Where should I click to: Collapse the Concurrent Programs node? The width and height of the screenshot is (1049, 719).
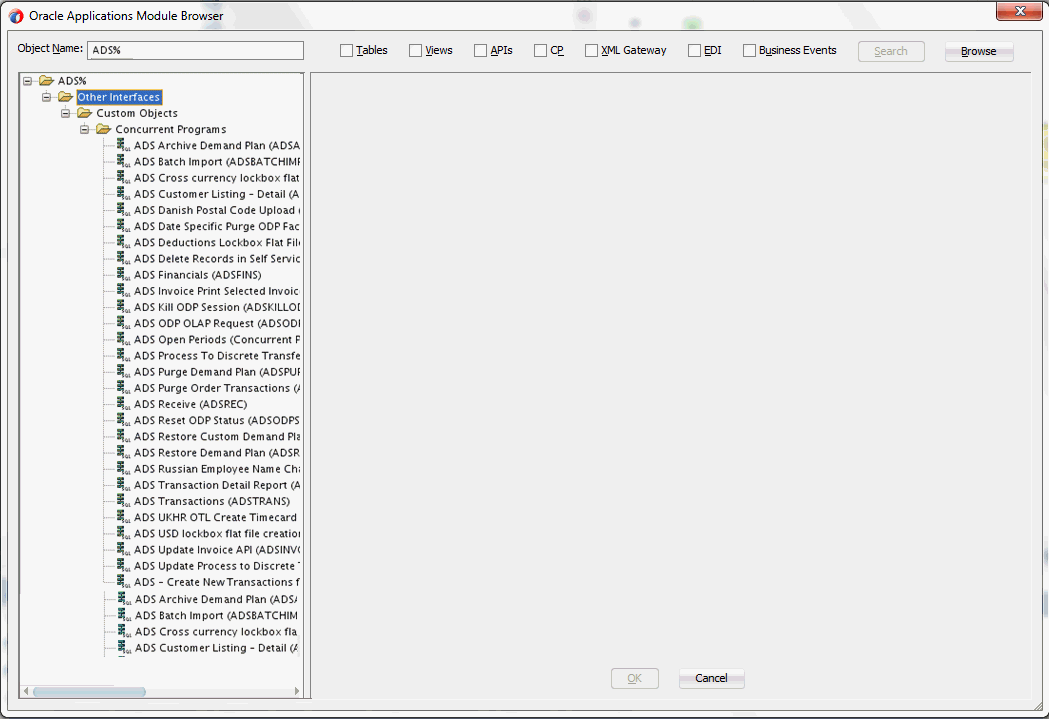(84, 129)
